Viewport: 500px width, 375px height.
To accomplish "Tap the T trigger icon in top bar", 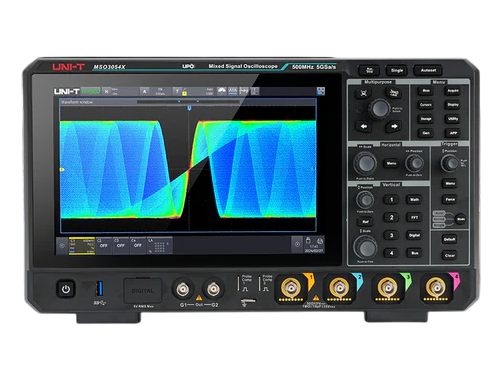I will click(177, 91).
